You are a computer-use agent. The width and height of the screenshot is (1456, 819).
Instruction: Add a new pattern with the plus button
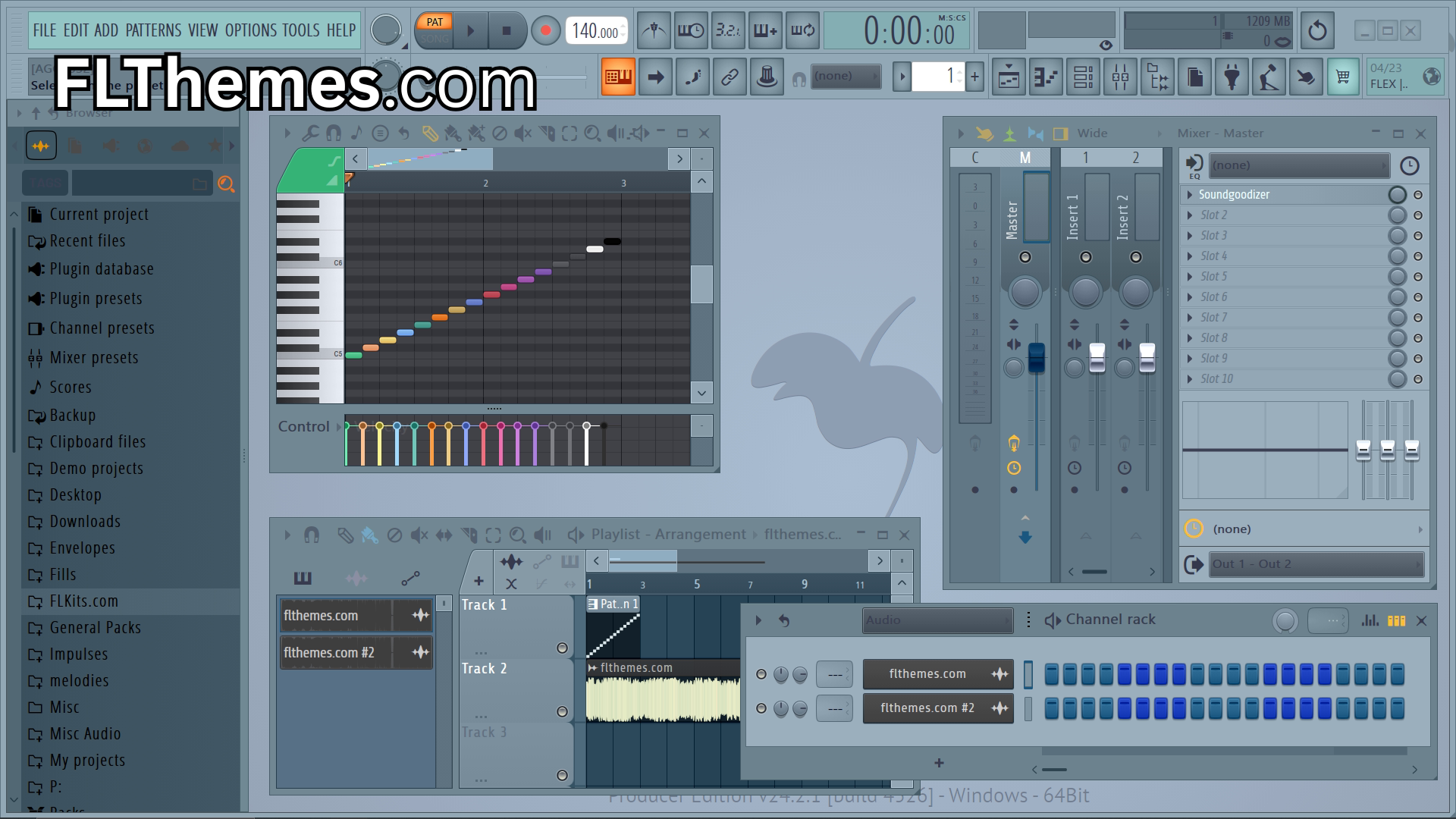(974, 77)
